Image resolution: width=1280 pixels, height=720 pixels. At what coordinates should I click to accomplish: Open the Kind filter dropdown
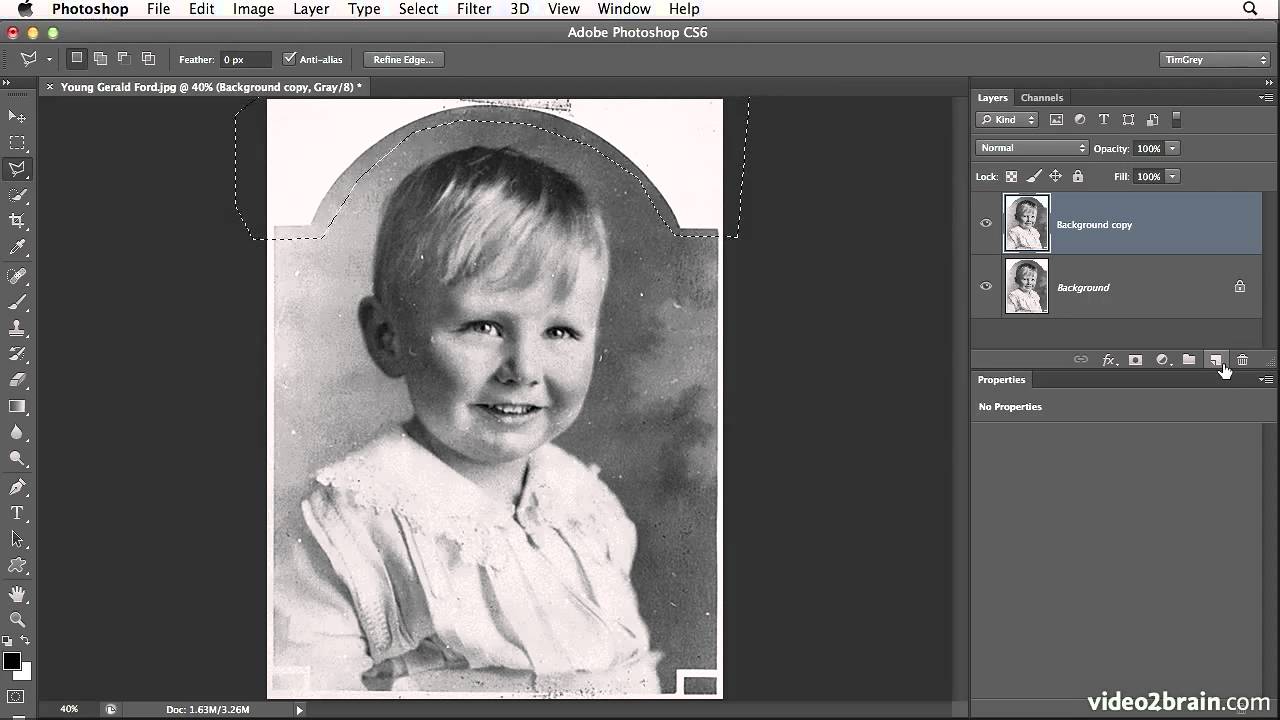1007,120
